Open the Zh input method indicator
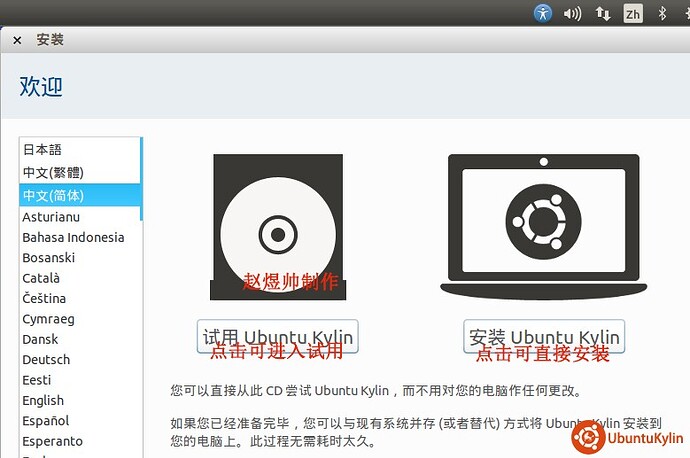Screen dimensions: 690x458 tap(633, 14)
